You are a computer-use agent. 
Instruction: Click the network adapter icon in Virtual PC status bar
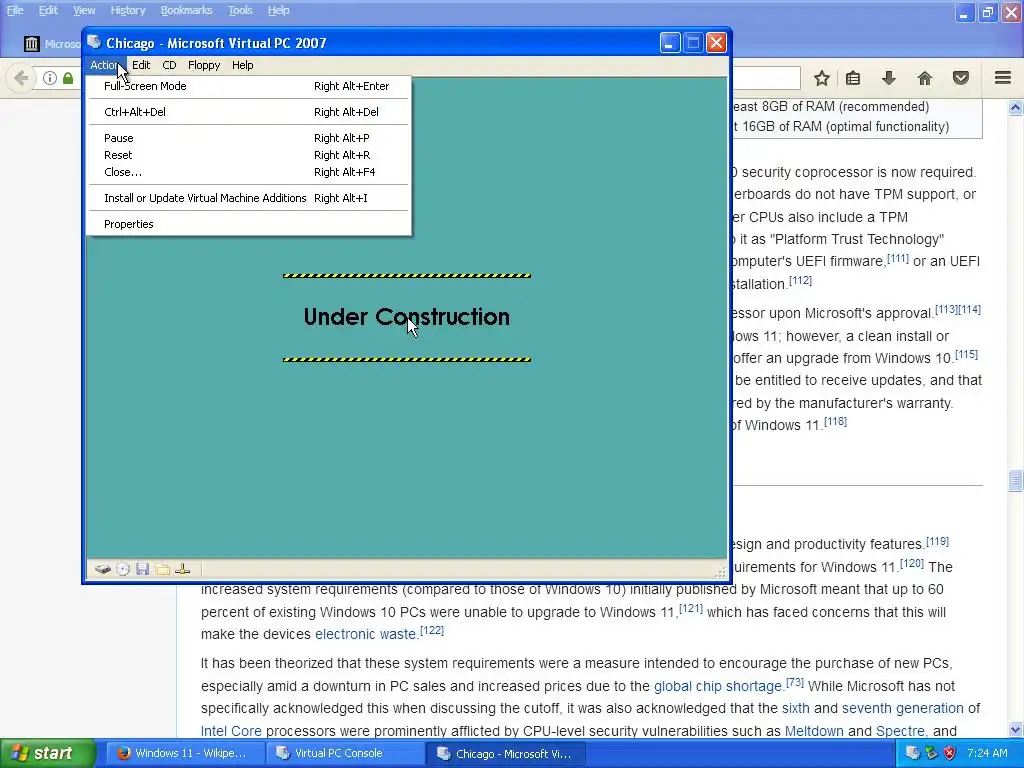coord(183,569)
